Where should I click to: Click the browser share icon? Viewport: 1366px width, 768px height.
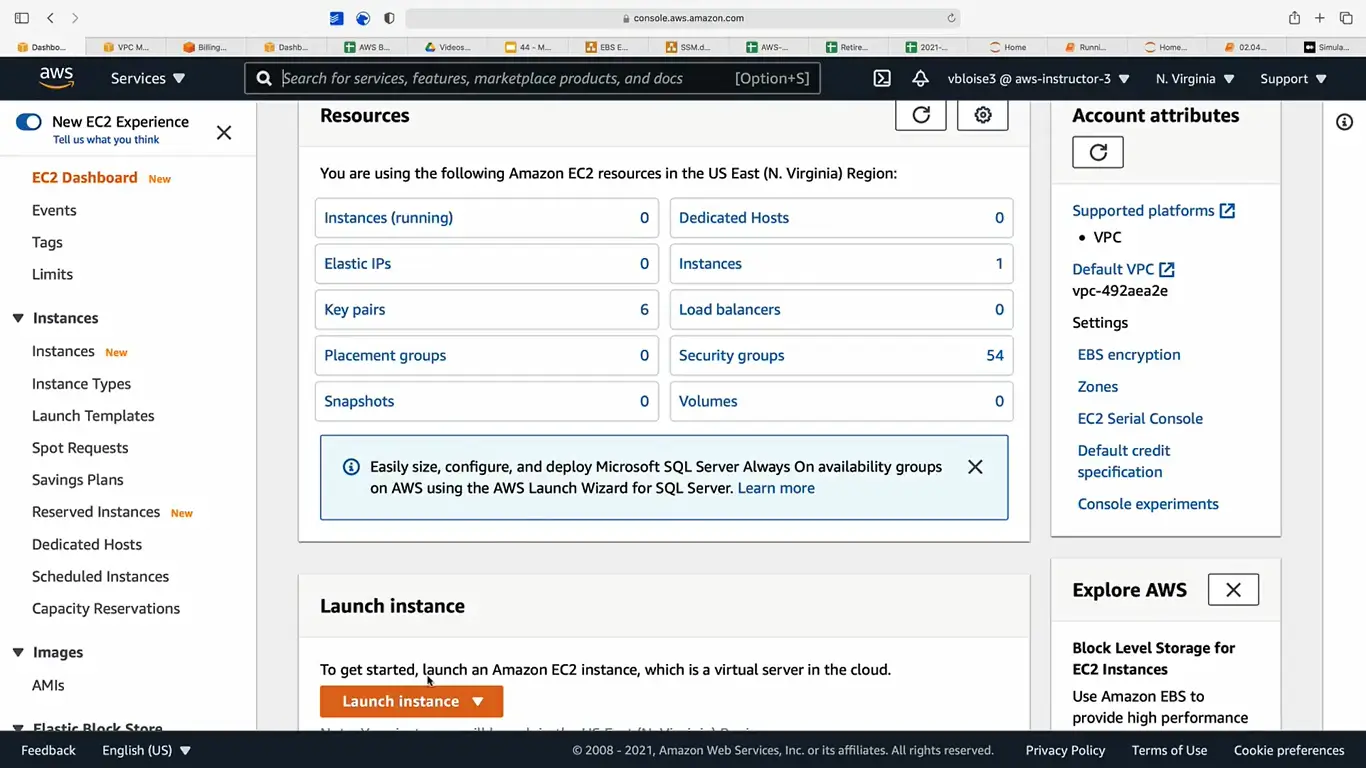(1294, 18)
